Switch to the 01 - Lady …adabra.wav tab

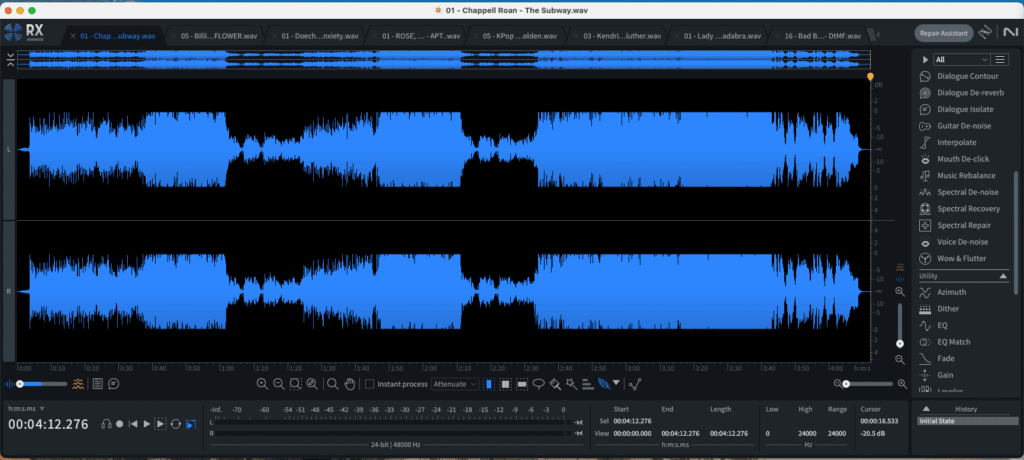(718, 36)
